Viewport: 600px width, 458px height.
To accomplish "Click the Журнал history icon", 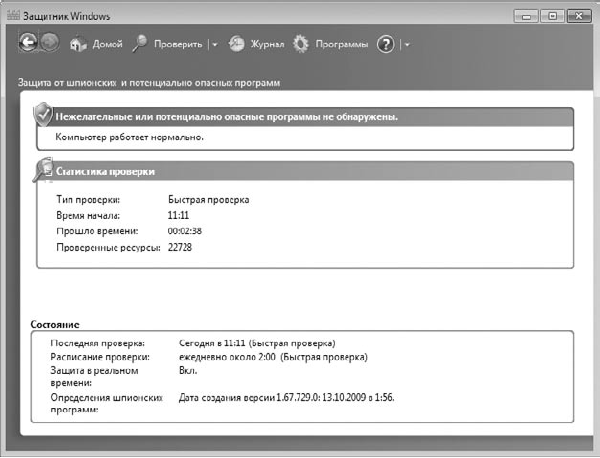I will [x=237, y=44].
